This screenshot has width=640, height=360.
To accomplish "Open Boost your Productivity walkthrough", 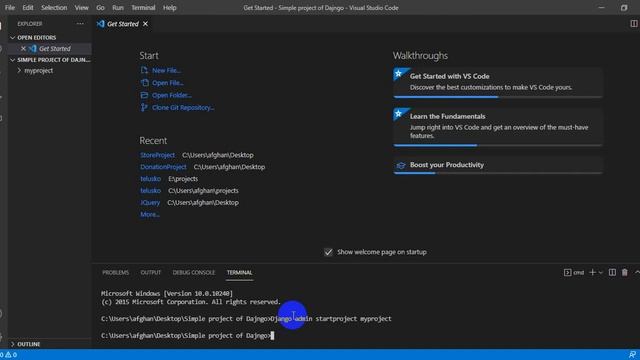I will point(498,165).
